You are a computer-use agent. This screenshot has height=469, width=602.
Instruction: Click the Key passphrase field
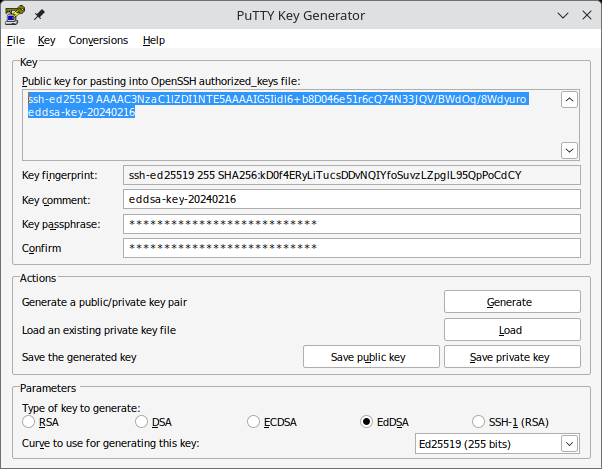point(352,224)
